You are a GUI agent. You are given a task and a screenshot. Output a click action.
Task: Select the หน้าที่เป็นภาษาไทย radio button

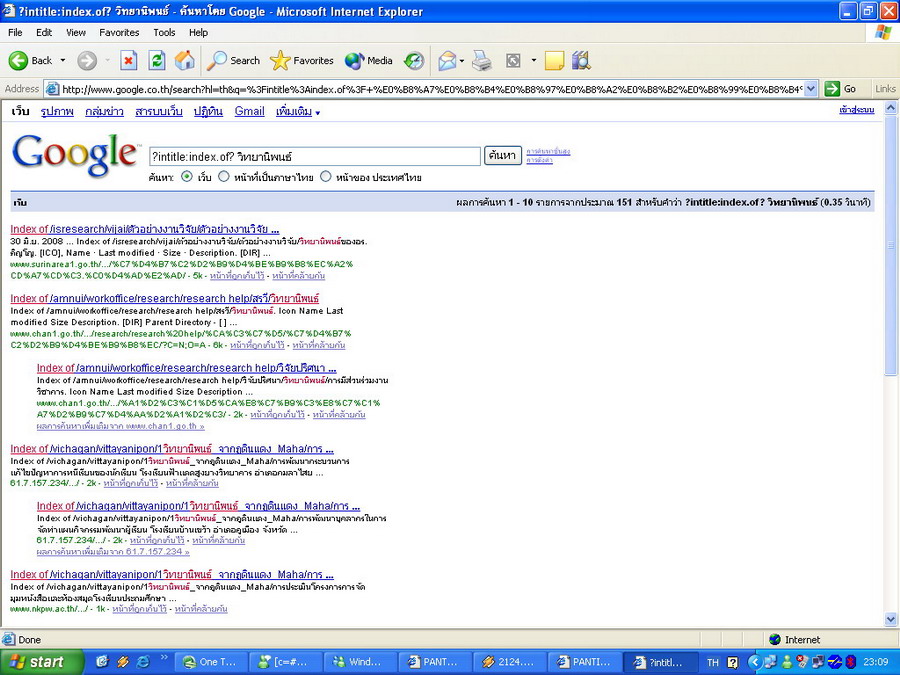pyautogui.click(x=223, y=177)
